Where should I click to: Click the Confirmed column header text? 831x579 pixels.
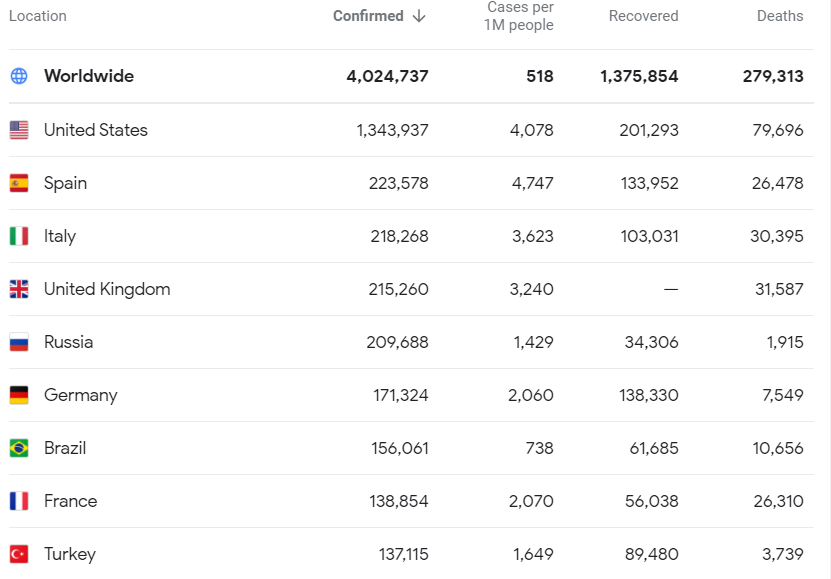tap(368, 16)
